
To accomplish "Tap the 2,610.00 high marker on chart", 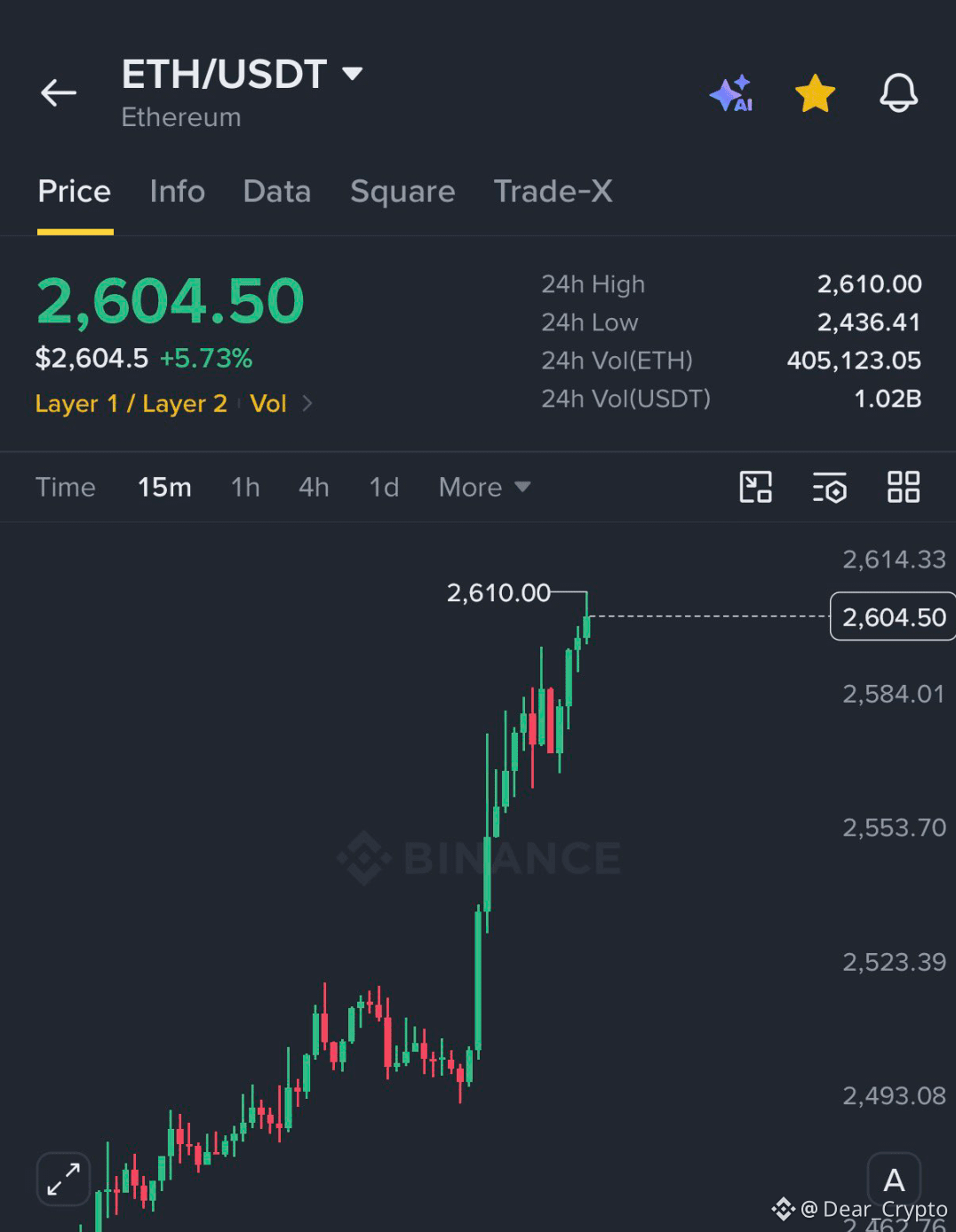I will click(x=498, y=592).
